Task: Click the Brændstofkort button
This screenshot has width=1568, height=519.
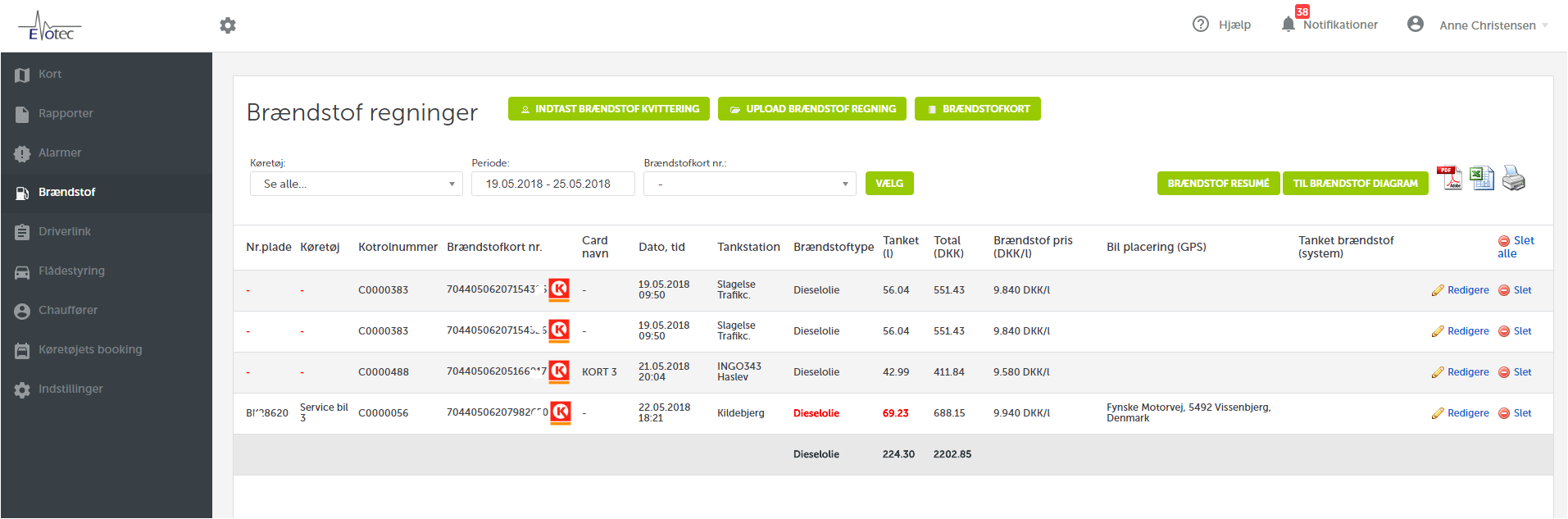Action: click(978, 109)
